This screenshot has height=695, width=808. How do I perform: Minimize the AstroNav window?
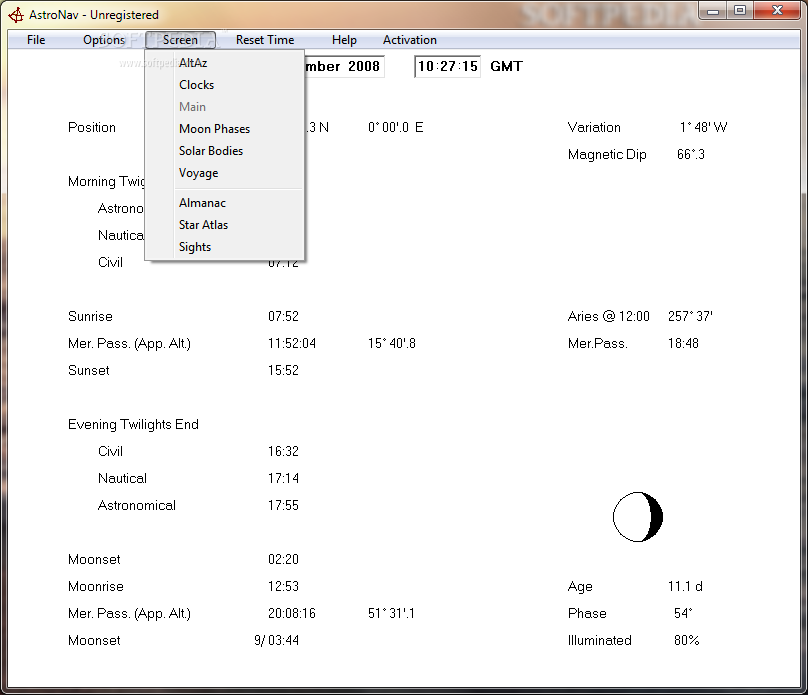point(713,10)
